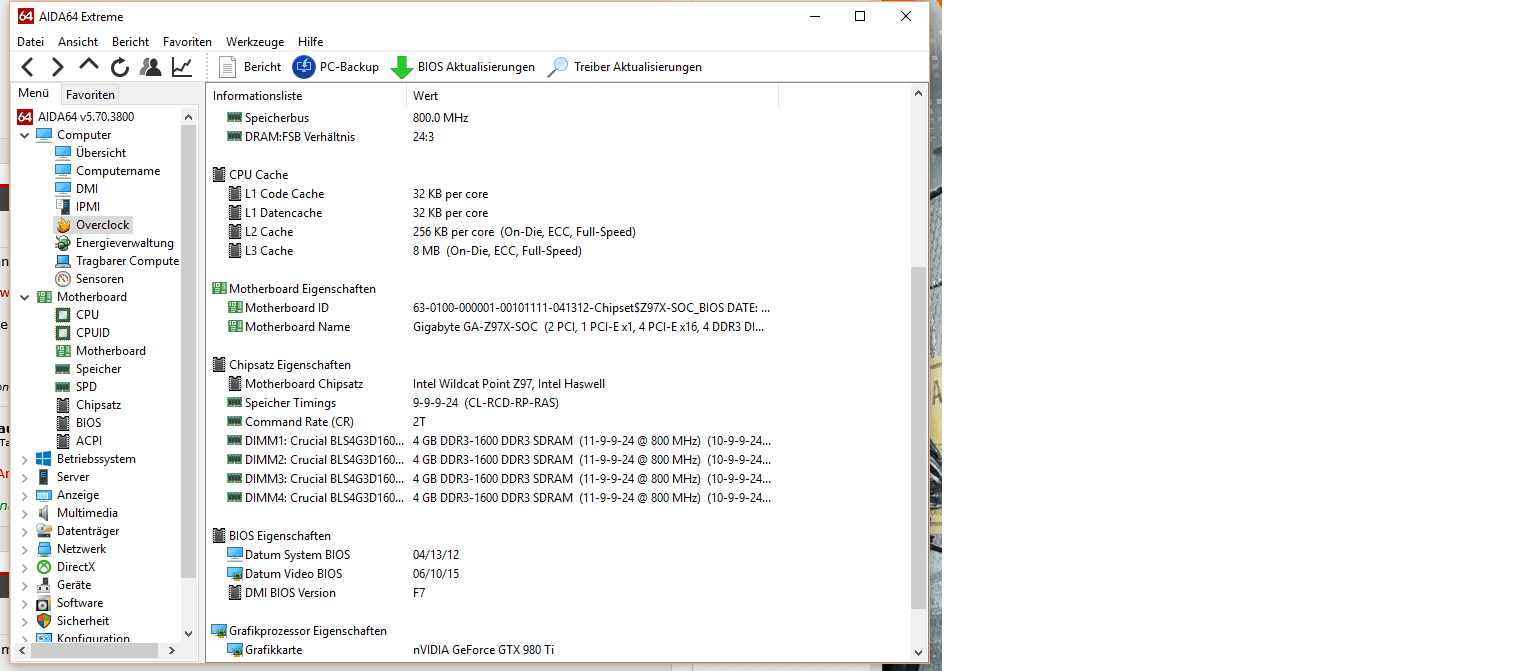Start PC-Backup from the toolbar
Viewport: 1536px width, 671px height.
coord(336,67)
